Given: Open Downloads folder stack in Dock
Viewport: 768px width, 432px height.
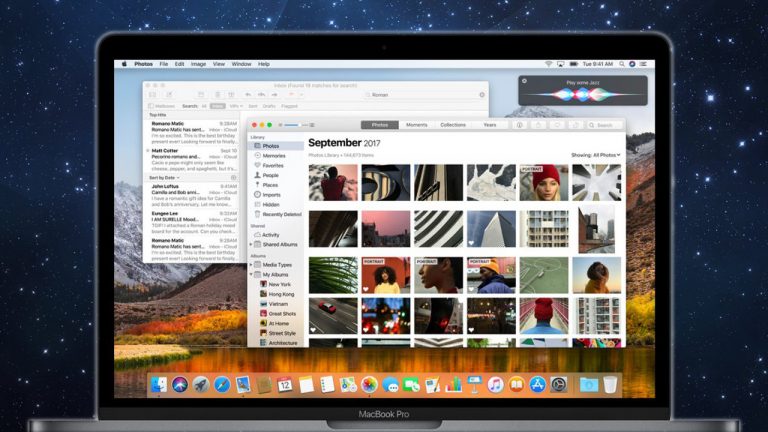Looking at the screenshot, I should tap(589, 384).
